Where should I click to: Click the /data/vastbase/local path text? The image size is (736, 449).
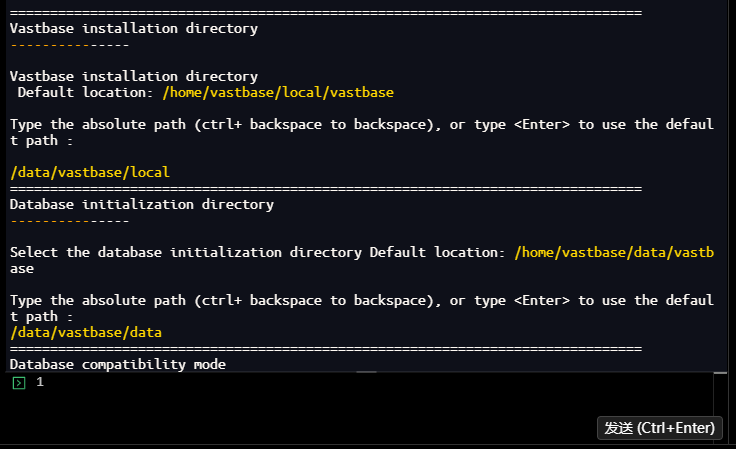pyautogui.click(x=90, y=172)
